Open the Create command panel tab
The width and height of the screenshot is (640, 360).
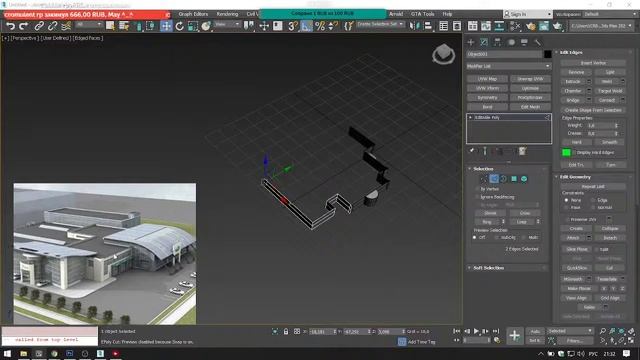tap(471, 42)
